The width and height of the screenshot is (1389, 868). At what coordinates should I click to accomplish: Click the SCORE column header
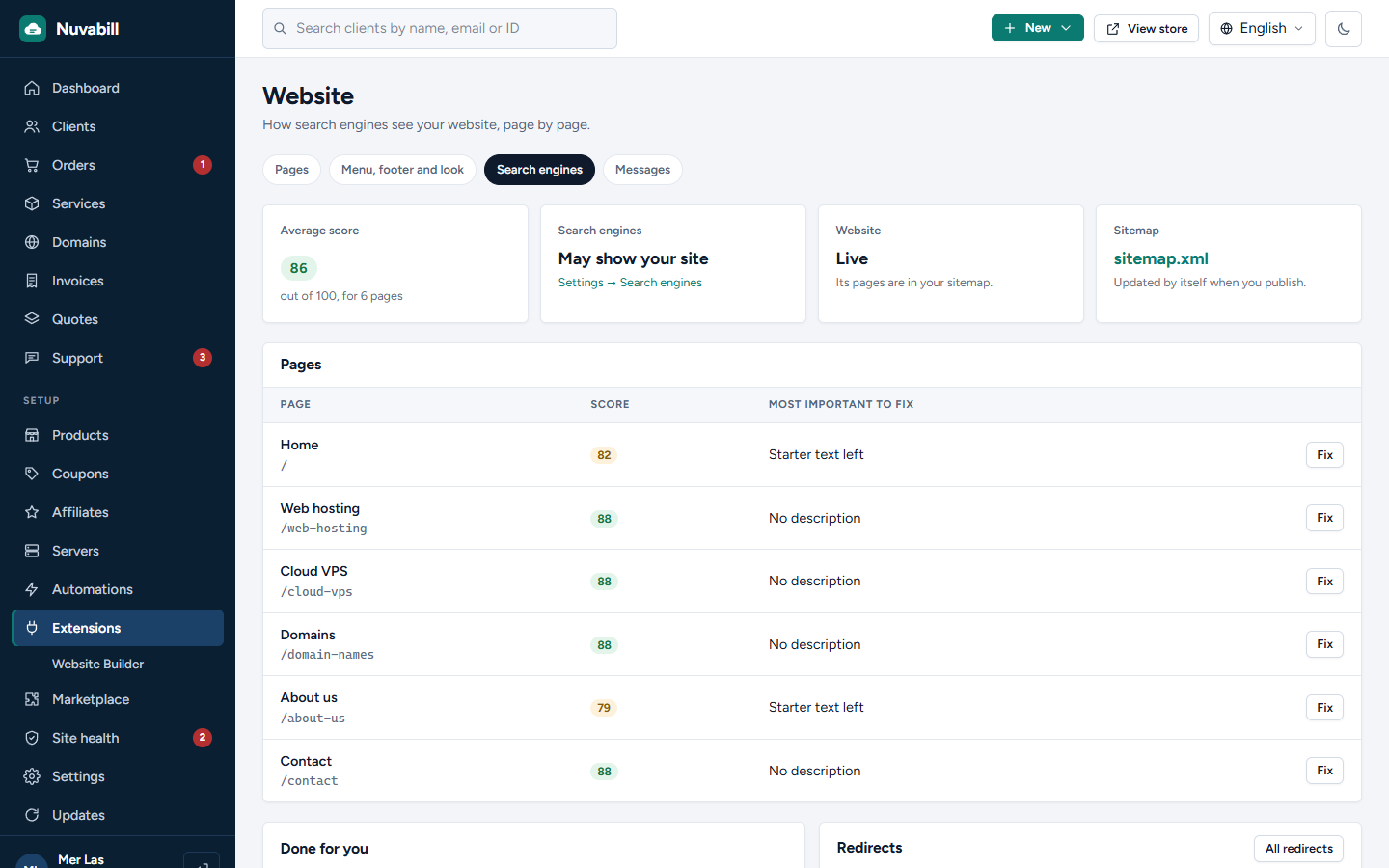coord(610,404)
